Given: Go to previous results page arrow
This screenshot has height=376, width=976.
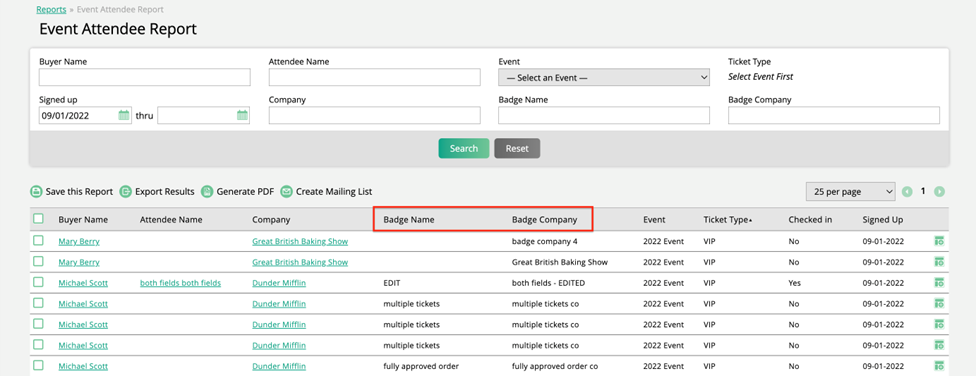Looking at the screenshot, I should (x=908, y=192).
